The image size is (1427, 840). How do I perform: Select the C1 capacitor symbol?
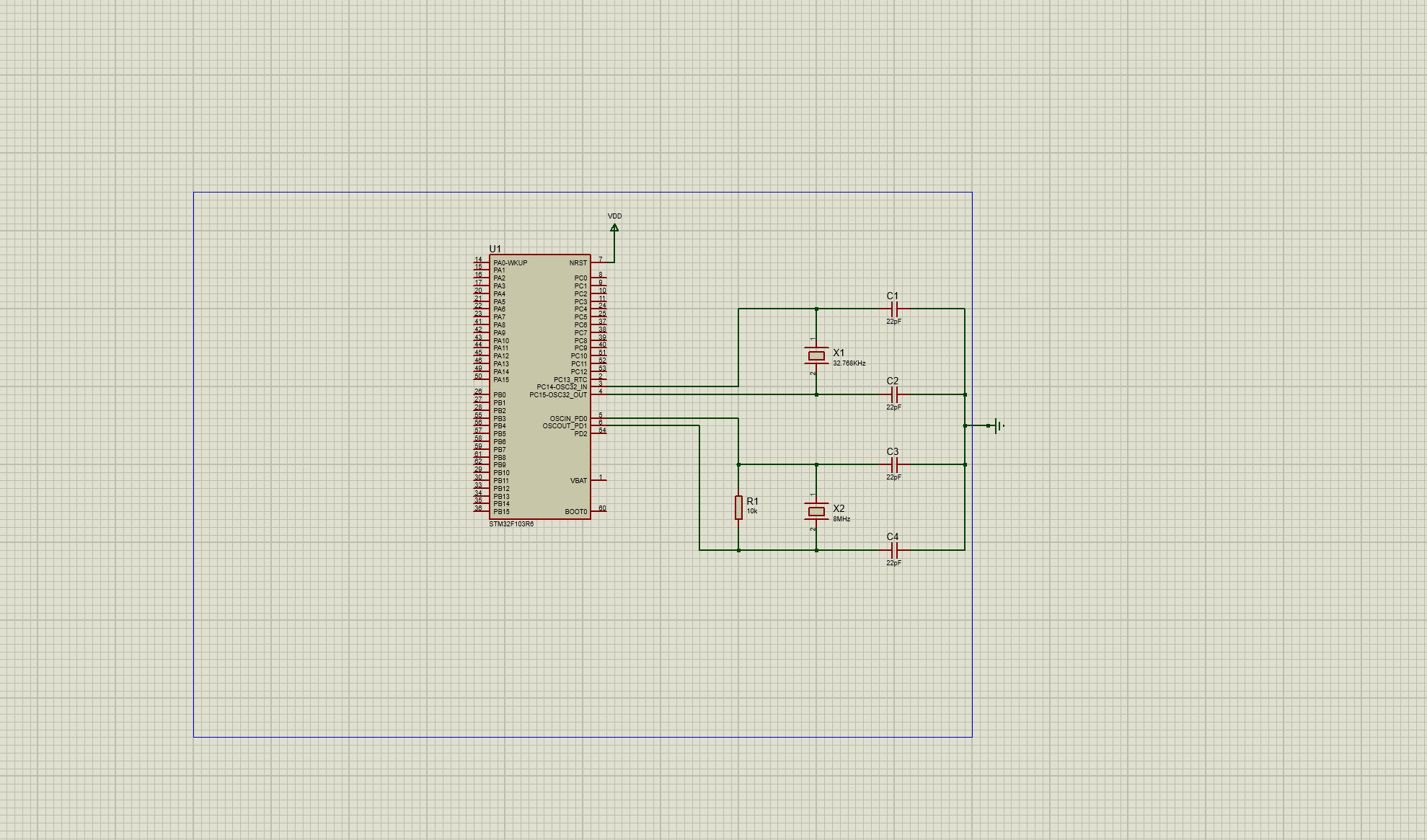[x=894, y=309]
